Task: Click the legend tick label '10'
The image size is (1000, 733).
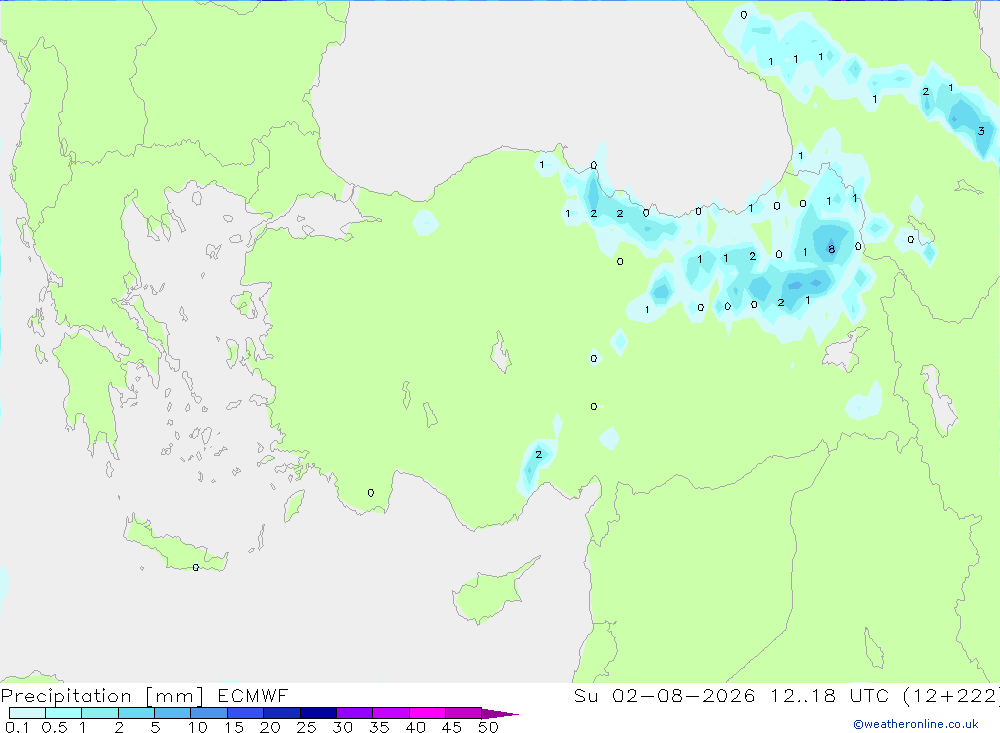Action: click(198, 727)
